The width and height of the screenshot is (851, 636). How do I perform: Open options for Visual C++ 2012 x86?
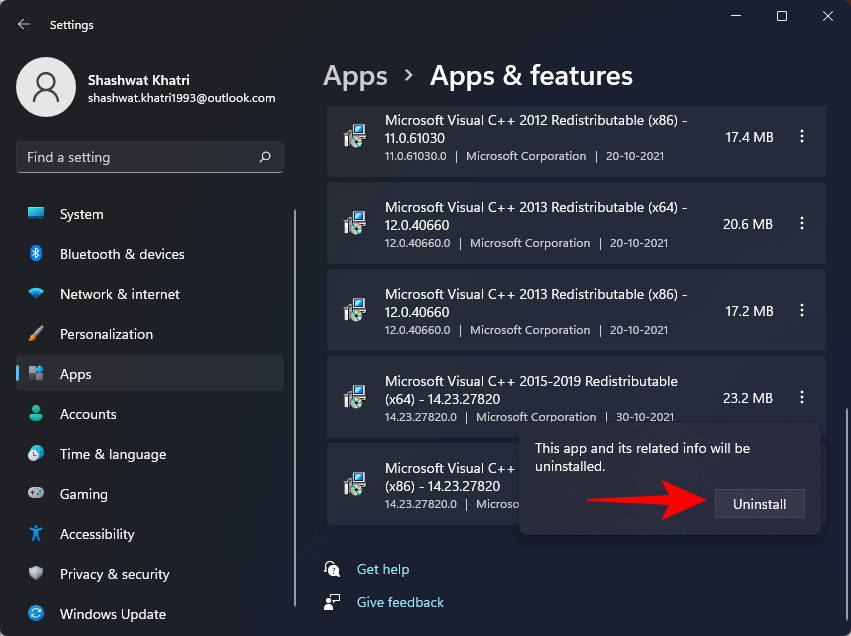pyautogui.click(x=802, y=137)
